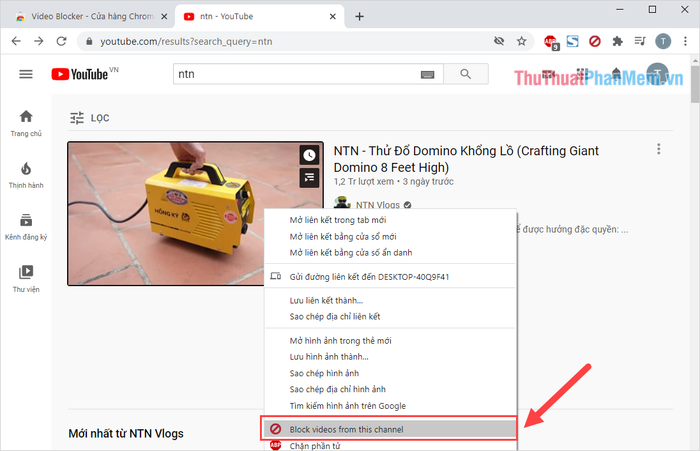The height and width of the screenshot is (451, 700).
Task: Open Kênh đăng ký subscriptions in the sidebar
Action: click(26, 227)
